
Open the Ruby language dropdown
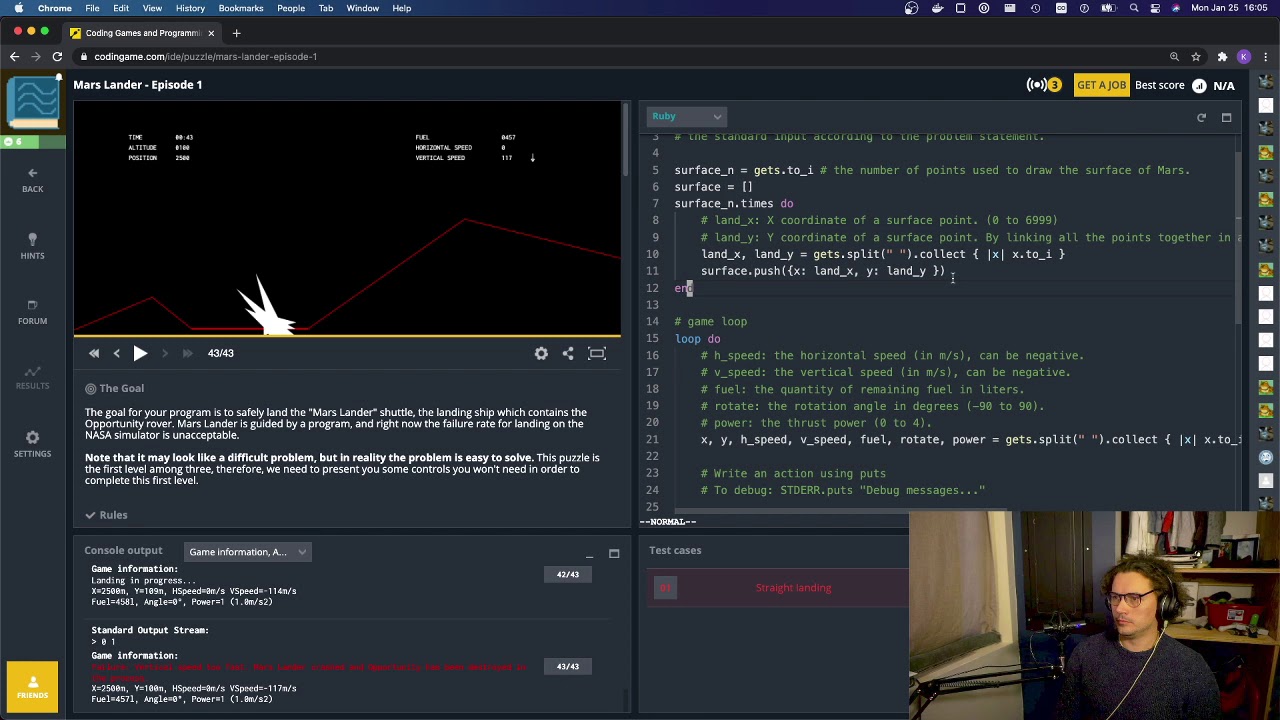click(686, 117)
